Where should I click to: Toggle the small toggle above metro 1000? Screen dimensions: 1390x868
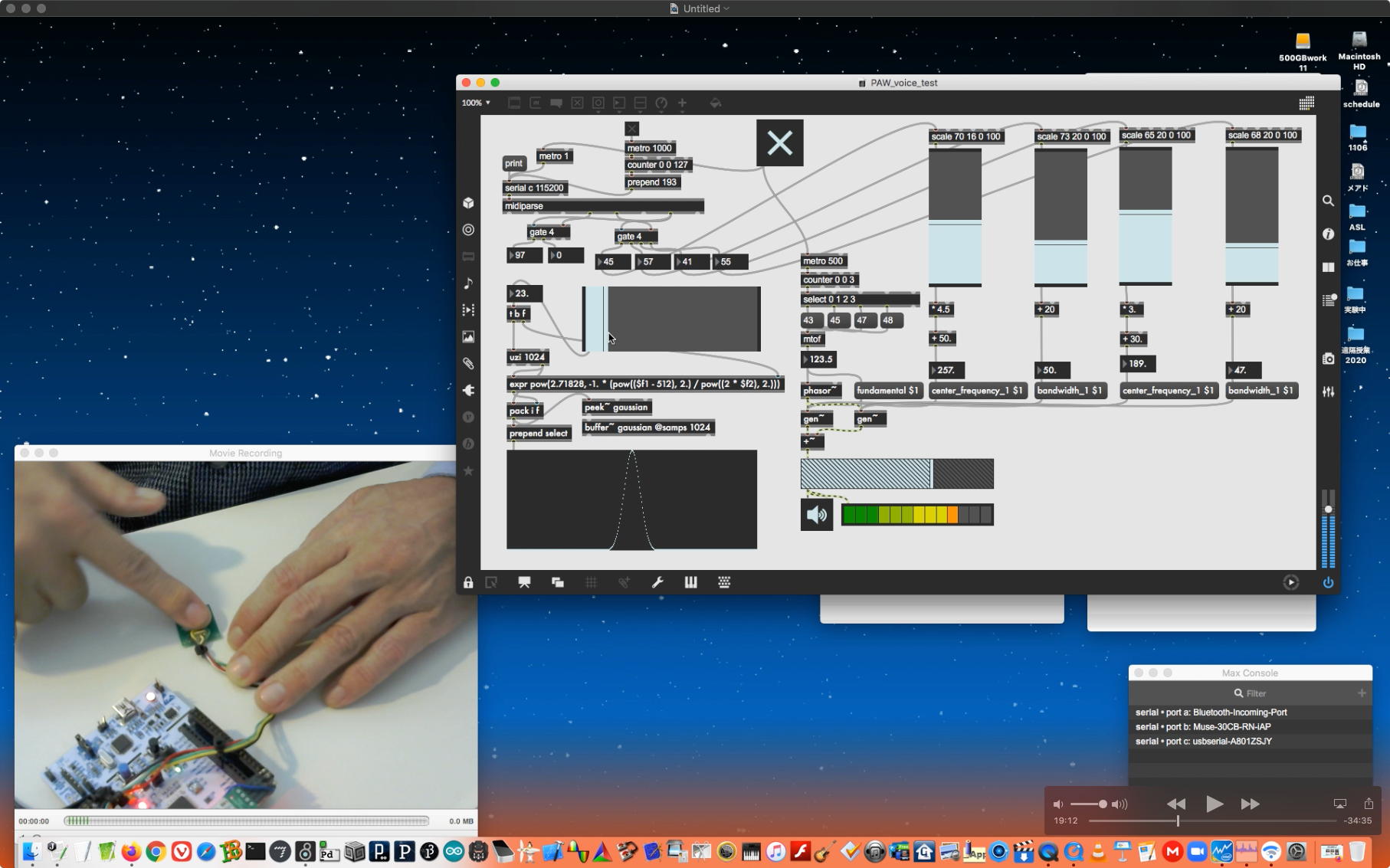tap(631, 129)
